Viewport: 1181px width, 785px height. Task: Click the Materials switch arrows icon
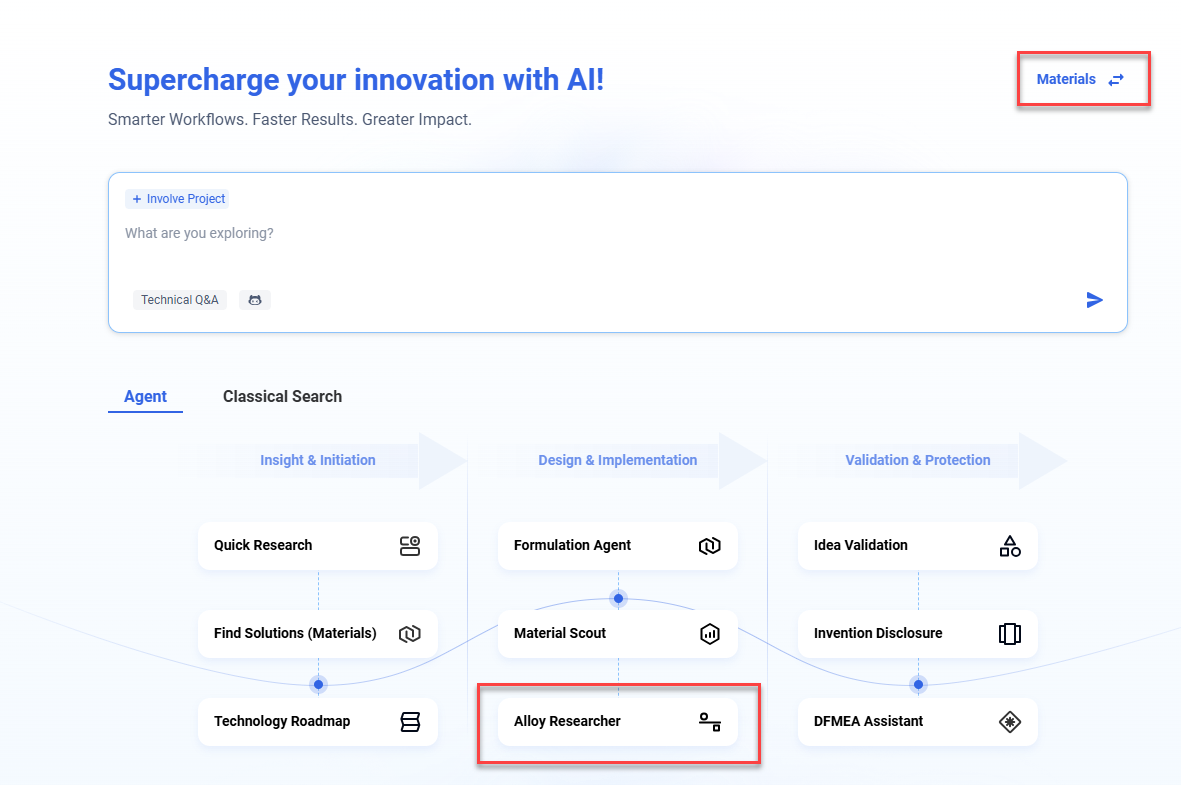pos(1116,80)
